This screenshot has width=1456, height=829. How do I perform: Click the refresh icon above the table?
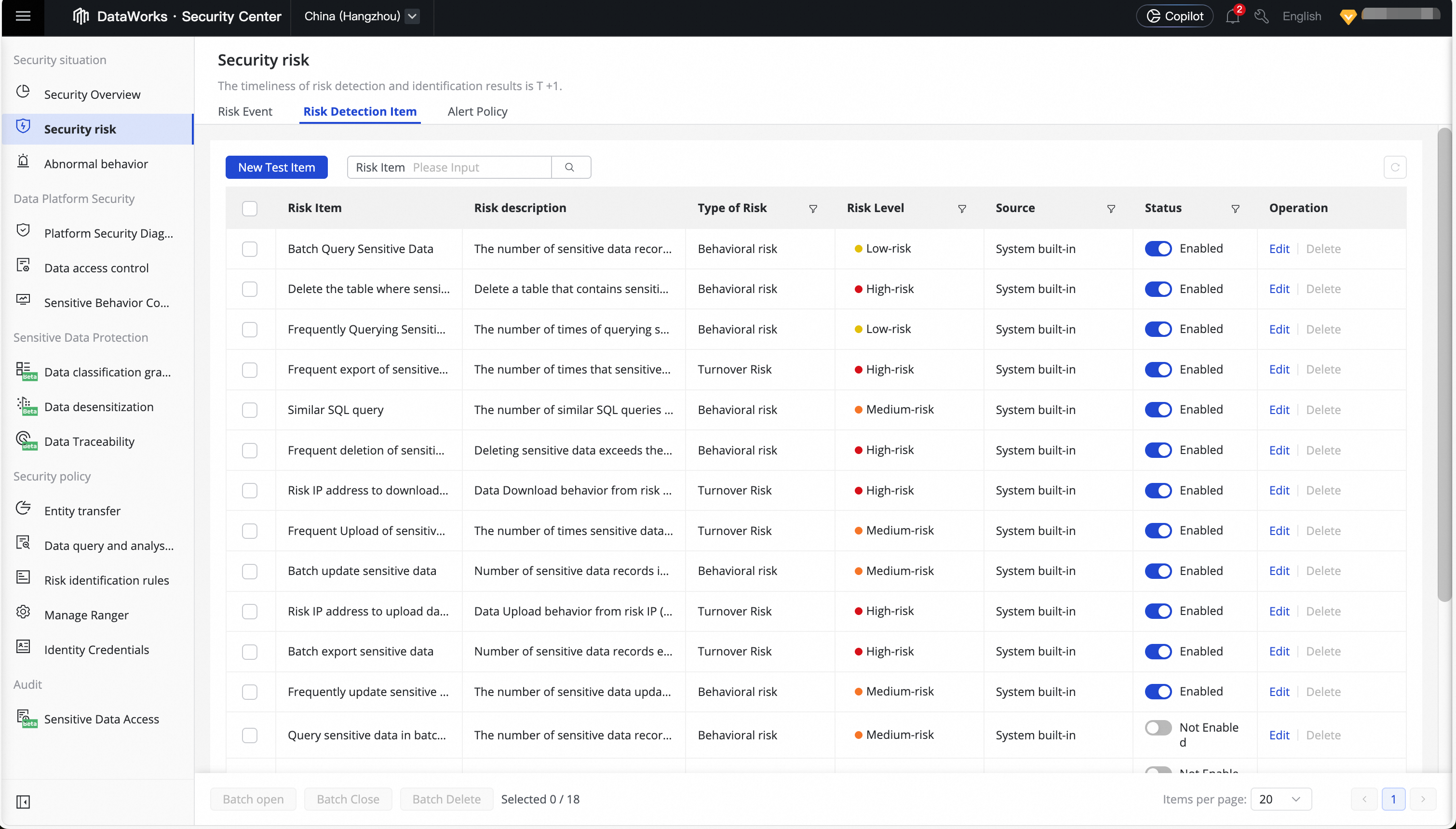pos(1394,167)
